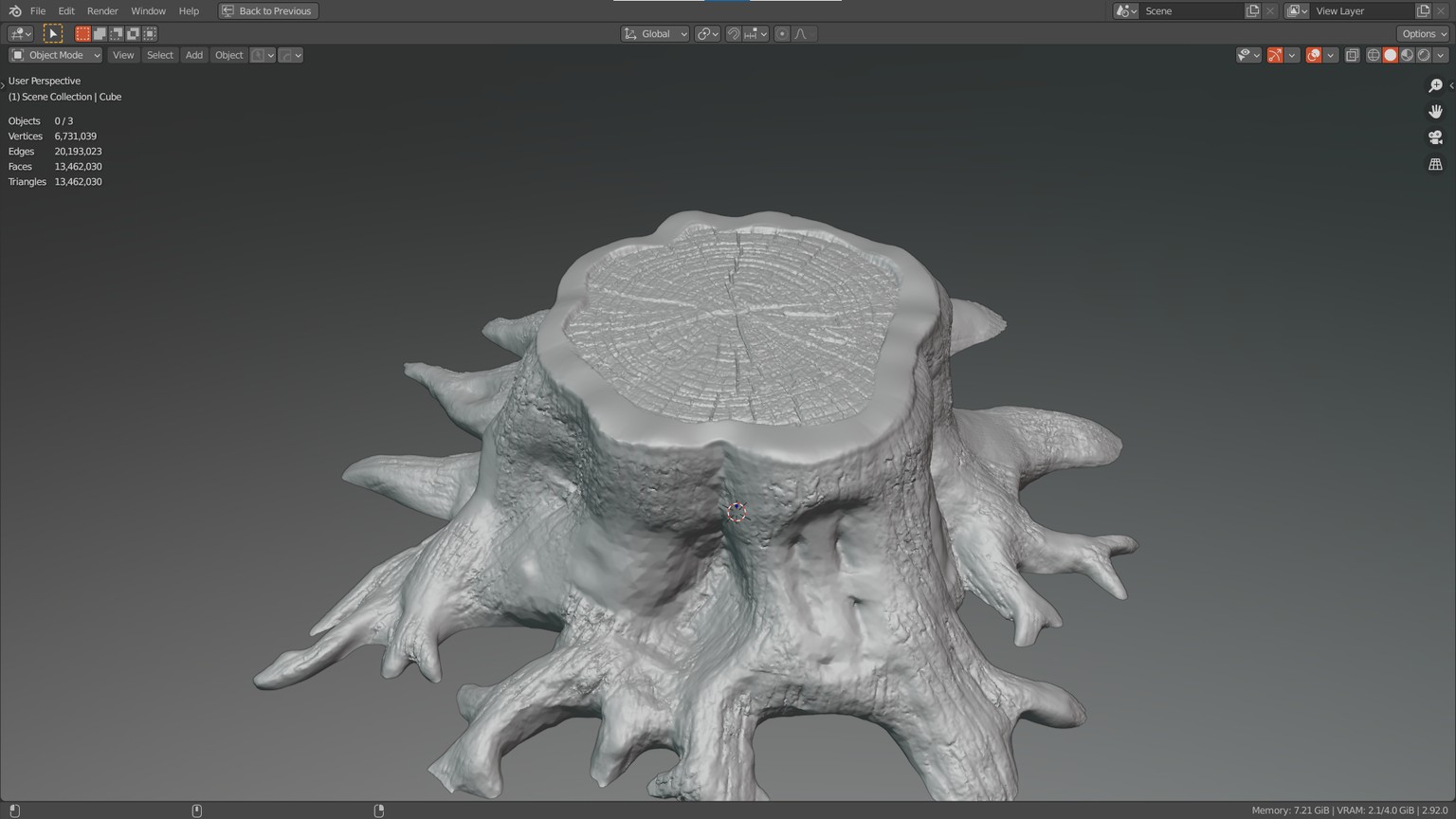Open the Window menu
1456x819 pixels.
coord(148,10)
